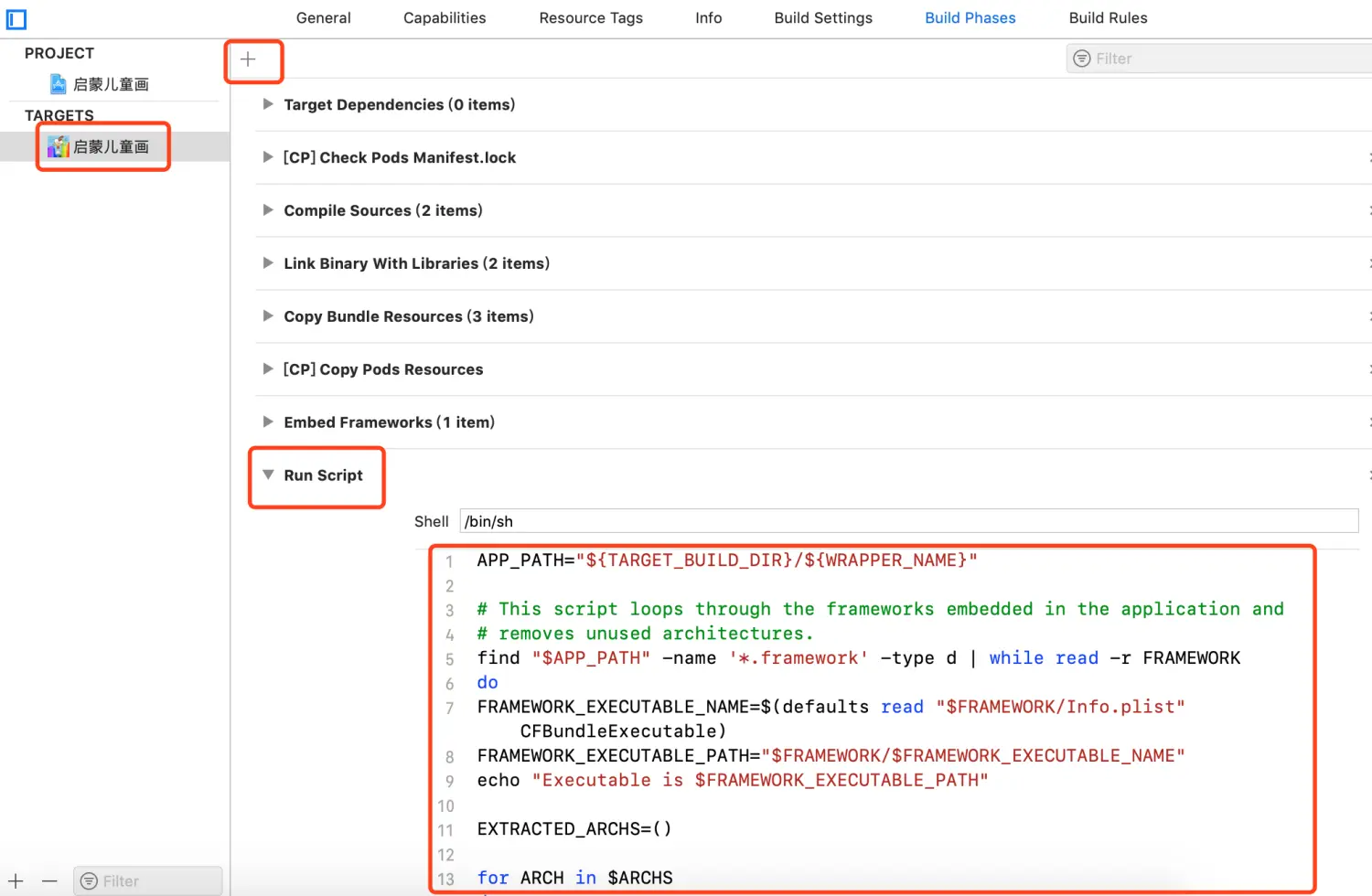Expand Link Binary With Libraries phase

pyautogui.click(x=268, y=263)
